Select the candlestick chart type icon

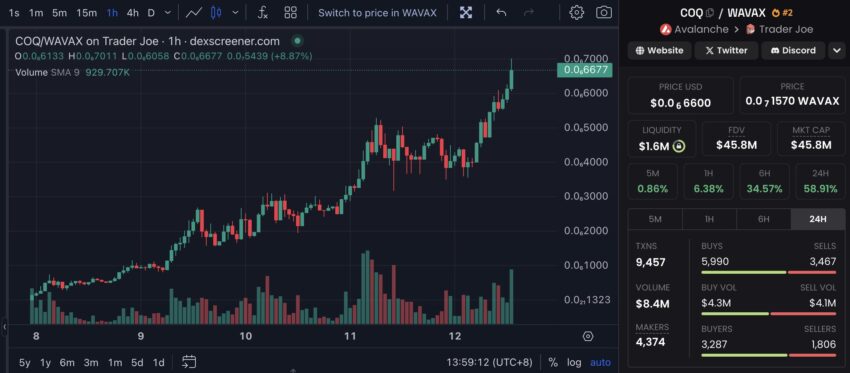tap(216, 12)
